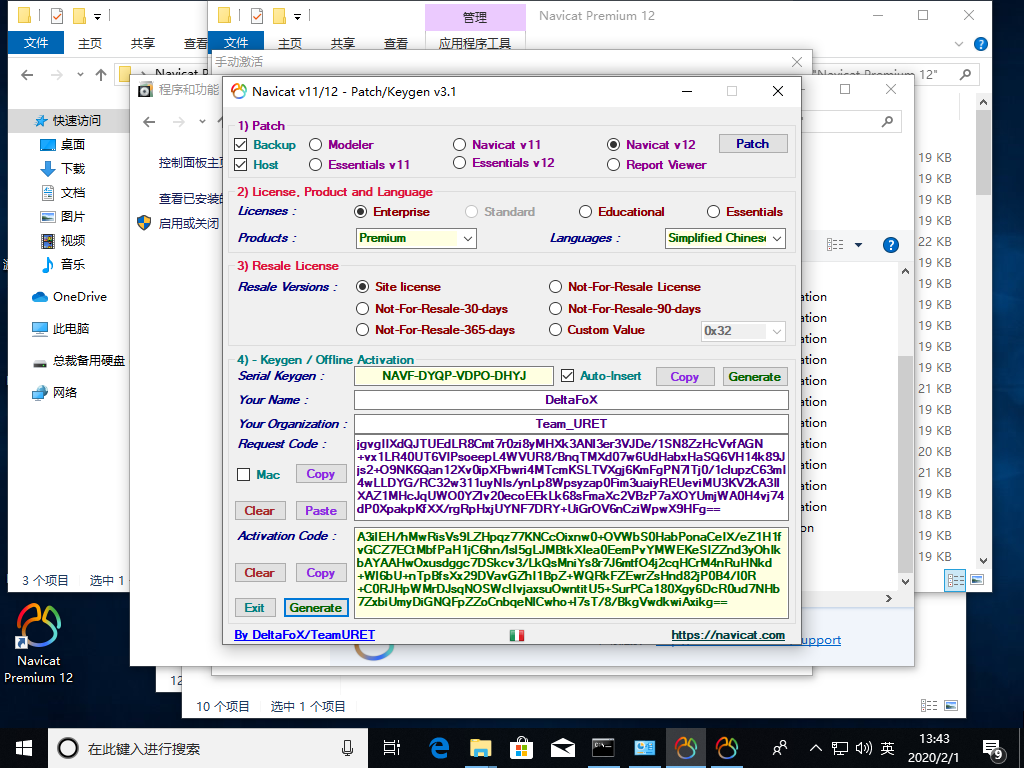Copy the serial key with its Copy button
This screenshot has width=1024, height=768.
[x=684, y=377]
